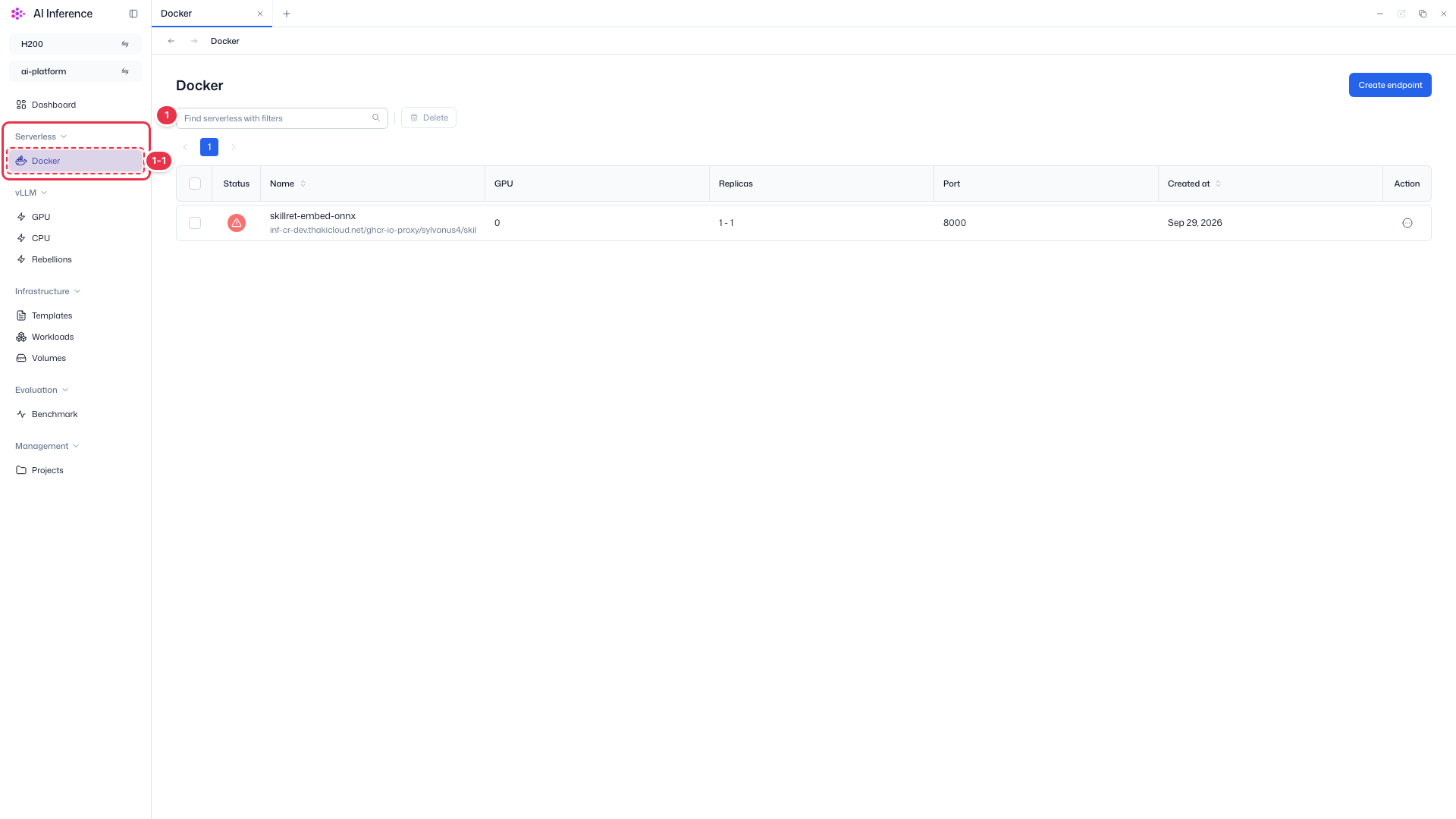Go to previous page chevron
The height and width of the screenshot is (819, 1456).
[185, 147]
